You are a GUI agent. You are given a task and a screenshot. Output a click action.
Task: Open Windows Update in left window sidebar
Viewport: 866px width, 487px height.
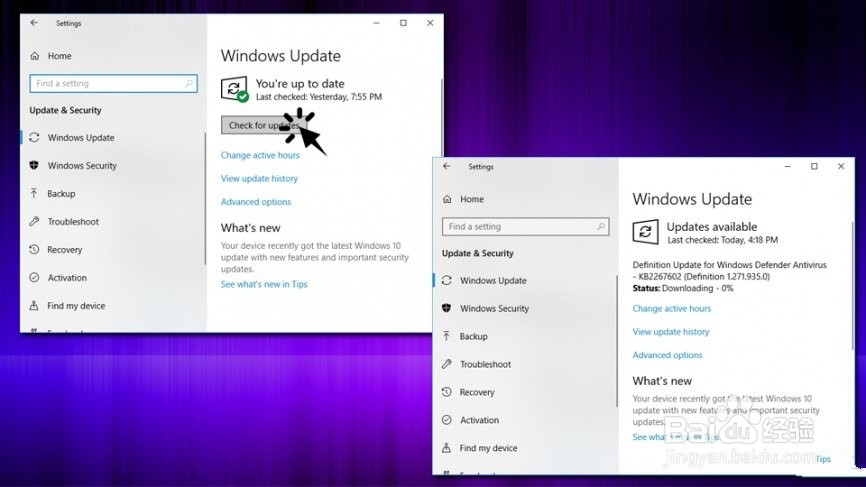81,137
